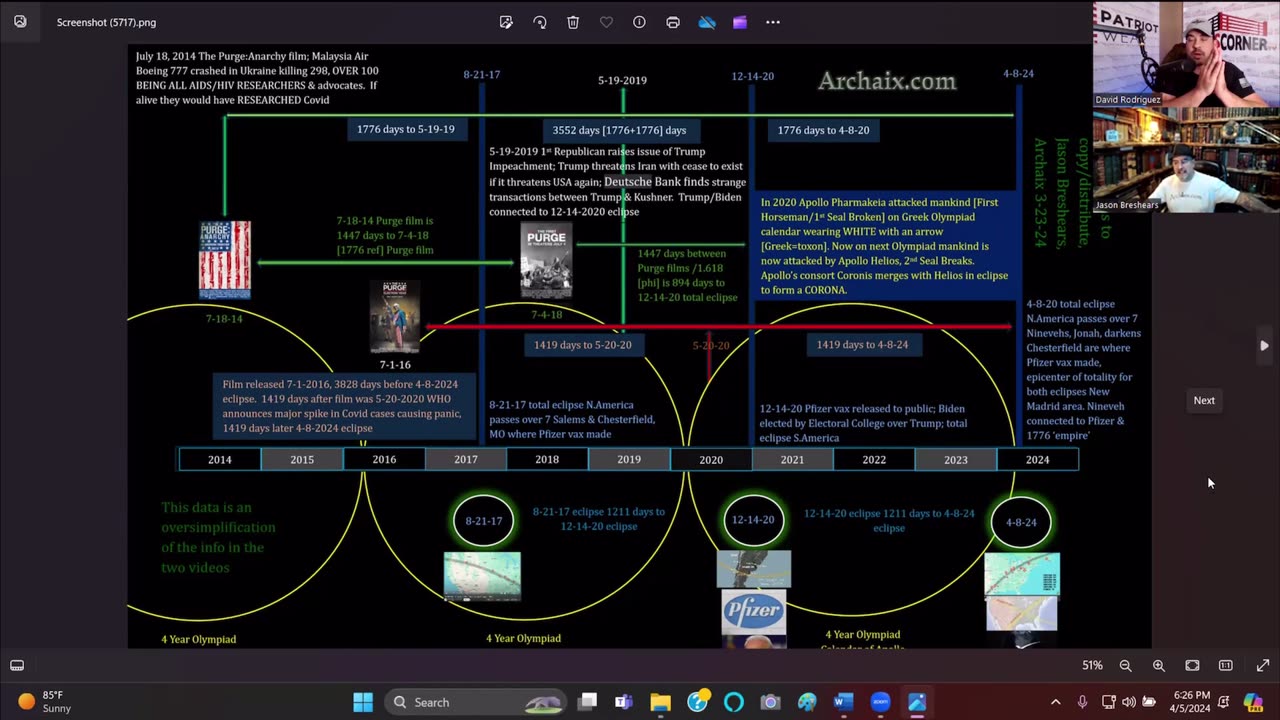Viewport: 1280px width, 720px height.
Task: Select Jason Breshears video thumbnail
Action: (x=1186, y=161)
